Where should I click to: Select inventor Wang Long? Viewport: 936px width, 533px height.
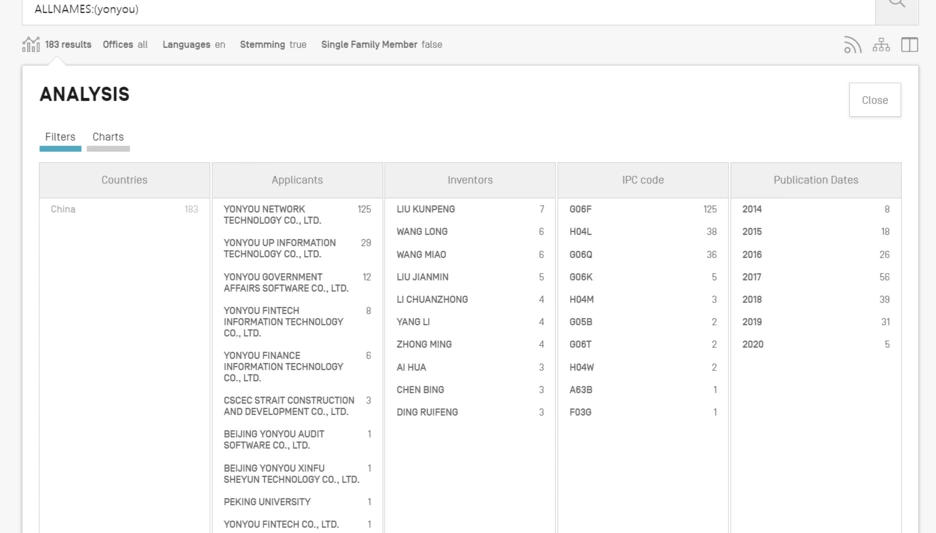(470, 232)
